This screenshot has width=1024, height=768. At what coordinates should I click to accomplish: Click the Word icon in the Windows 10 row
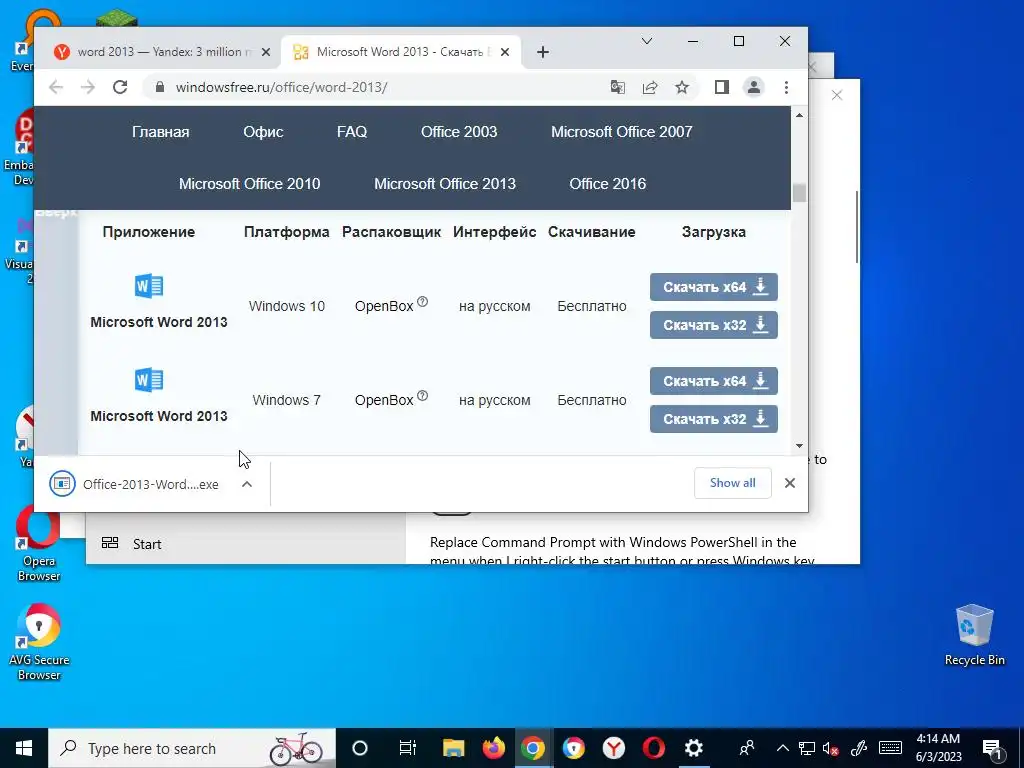(149, 286)
